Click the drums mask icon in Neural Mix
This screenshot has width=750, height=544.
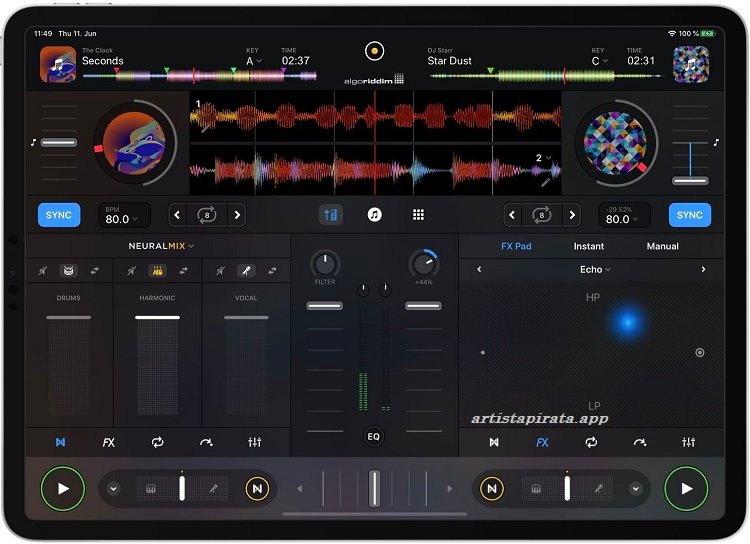[x=68, y=271]
